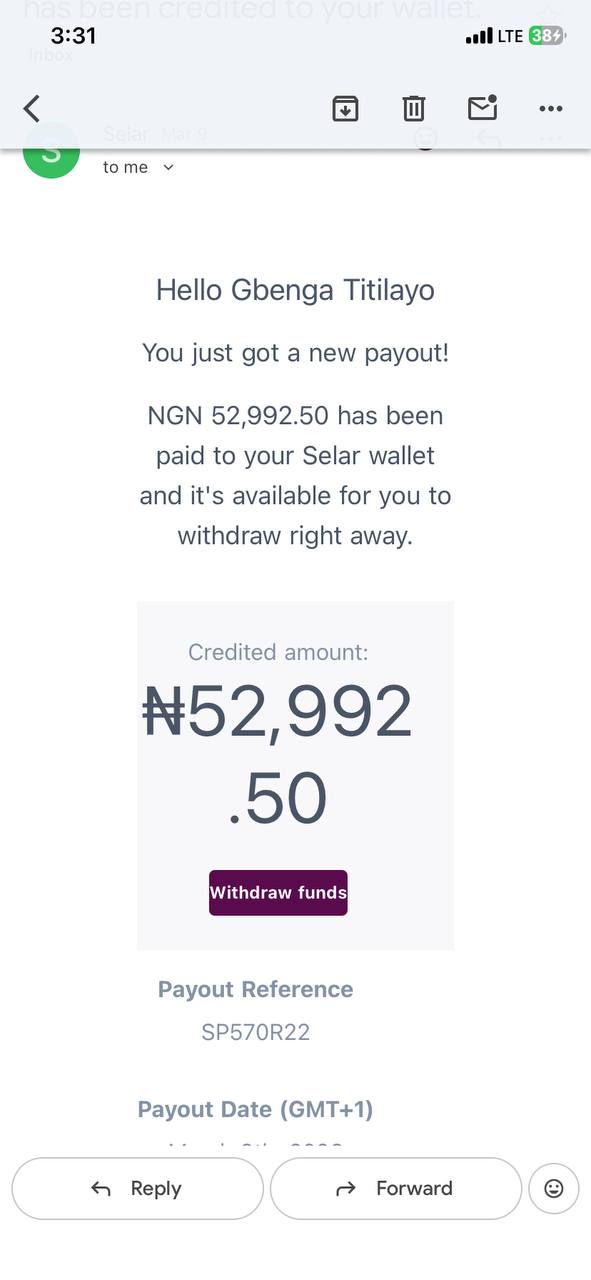Tap the credited amount ₦52,992.50
This screenshot has width=591, height=1280.
pyautogui.click(x=278, y=750)
